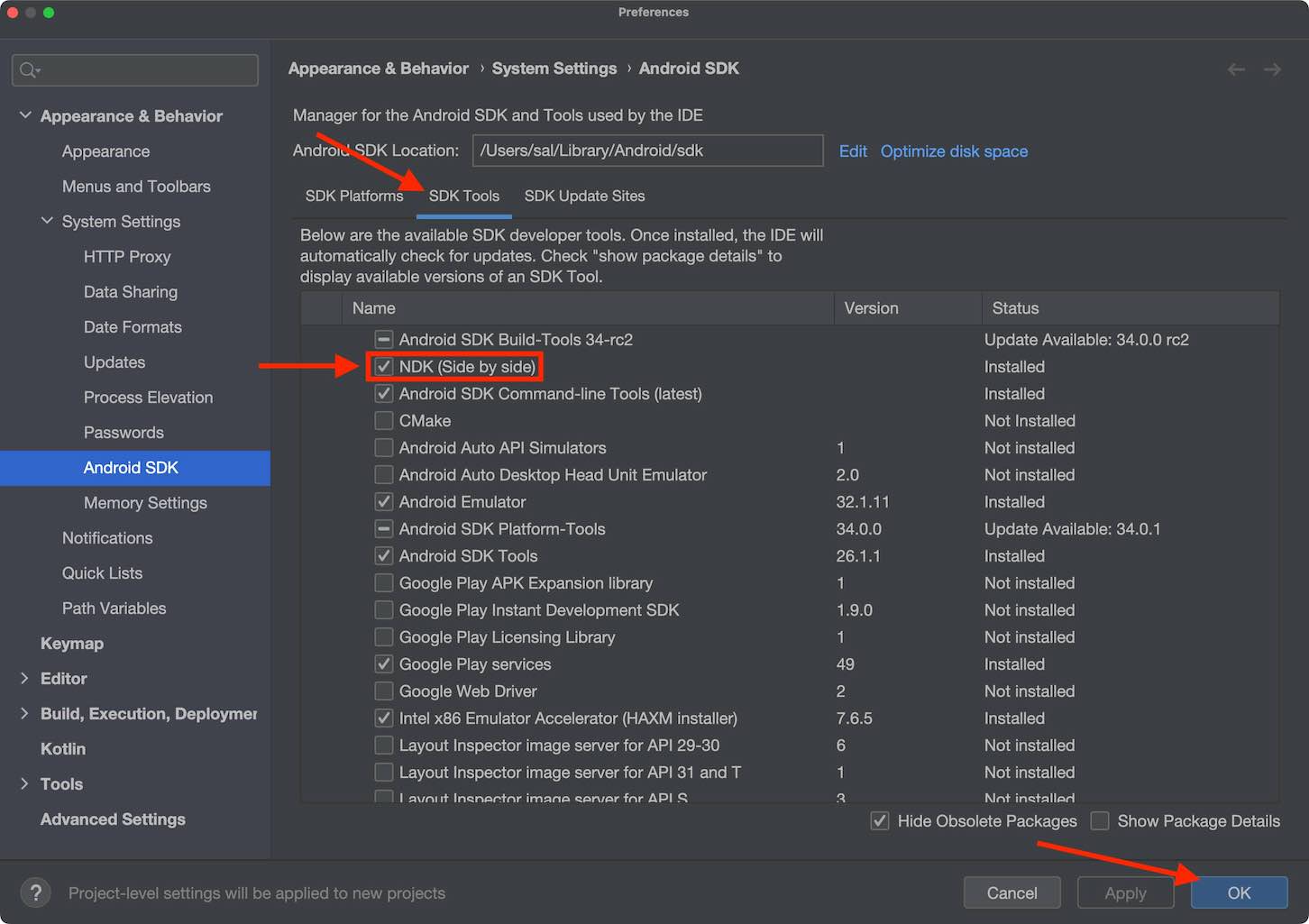Disable the NDK (Side by side) checkbox
The height and width of the screenshot is (924, 1309).
coord(383,366)
